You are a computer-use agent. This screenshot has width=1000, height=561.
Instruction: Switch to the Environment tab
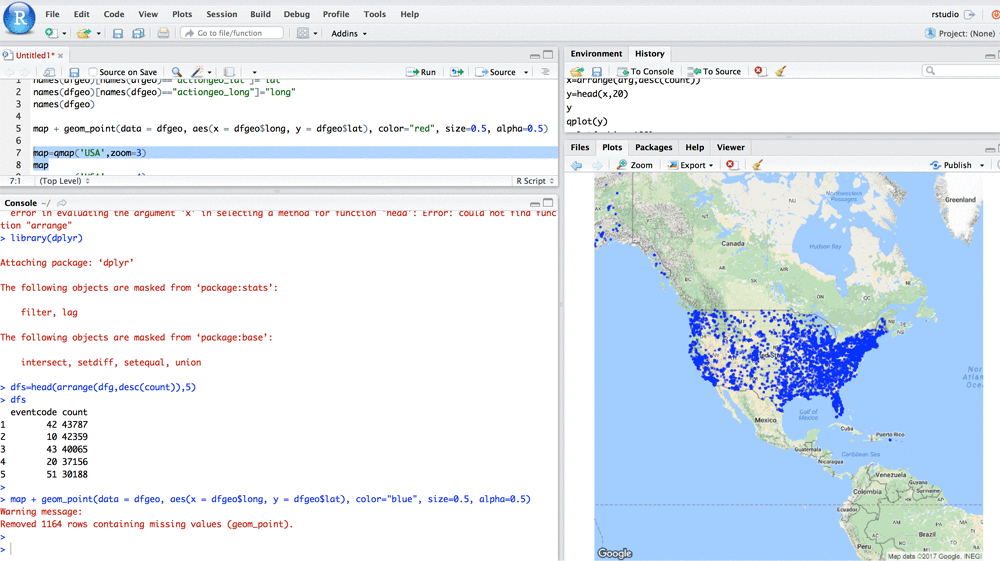[x=596, y=54]
